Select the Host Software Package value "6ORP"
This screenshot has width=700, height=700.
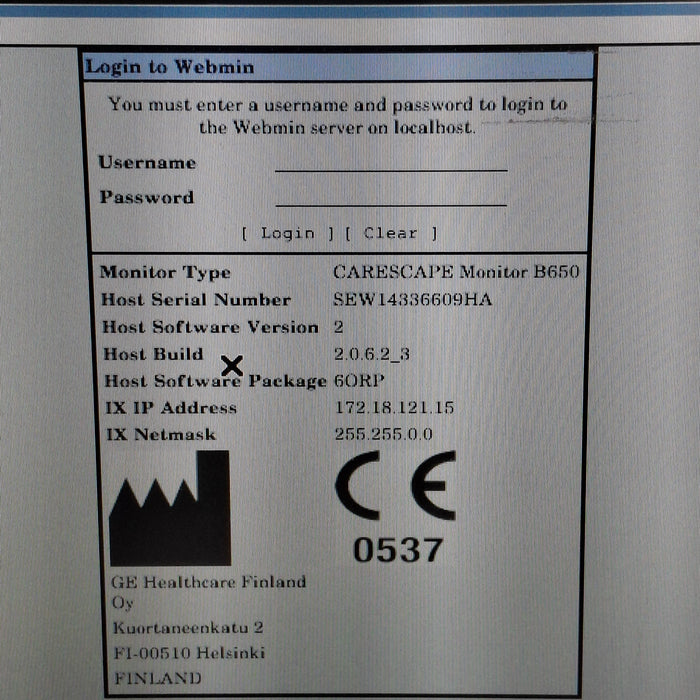359,381
